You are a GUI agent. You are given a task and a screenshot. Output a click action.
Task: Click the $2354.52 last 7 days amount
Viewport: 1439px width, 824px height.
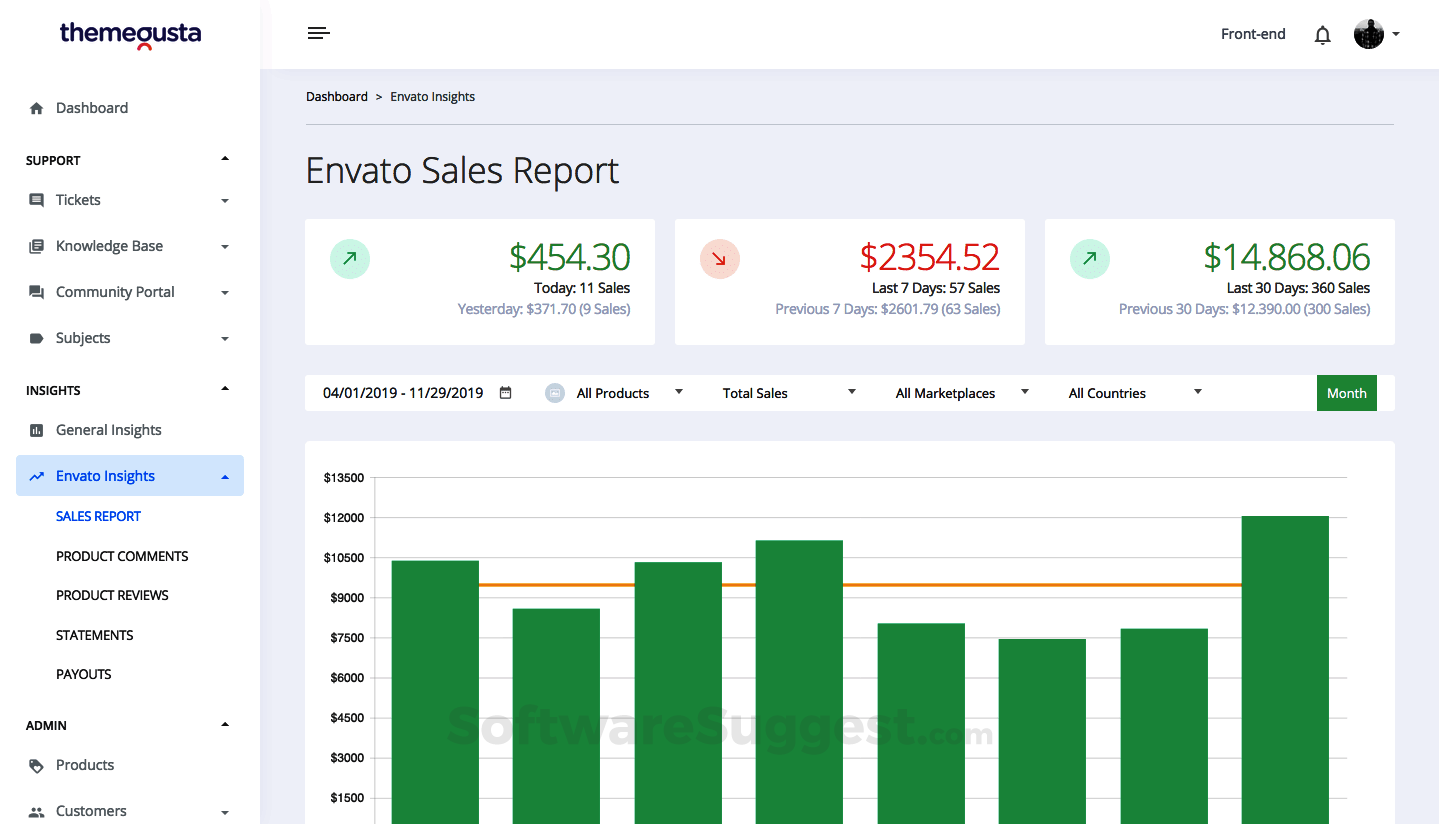point(930,258)
